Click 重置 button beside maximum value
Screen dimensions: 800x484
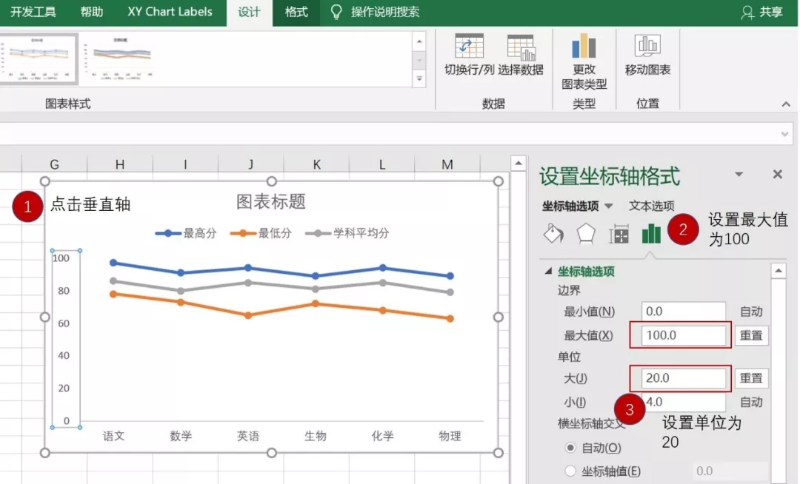point(752,336)
